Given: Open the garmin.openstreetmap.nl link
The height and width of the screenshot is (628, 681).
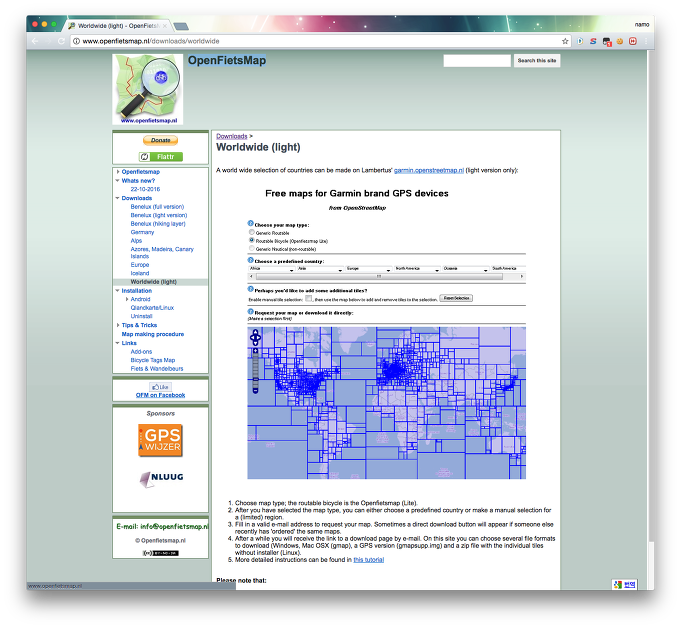Looking at the screenshot, I should [x=429, y=170].
